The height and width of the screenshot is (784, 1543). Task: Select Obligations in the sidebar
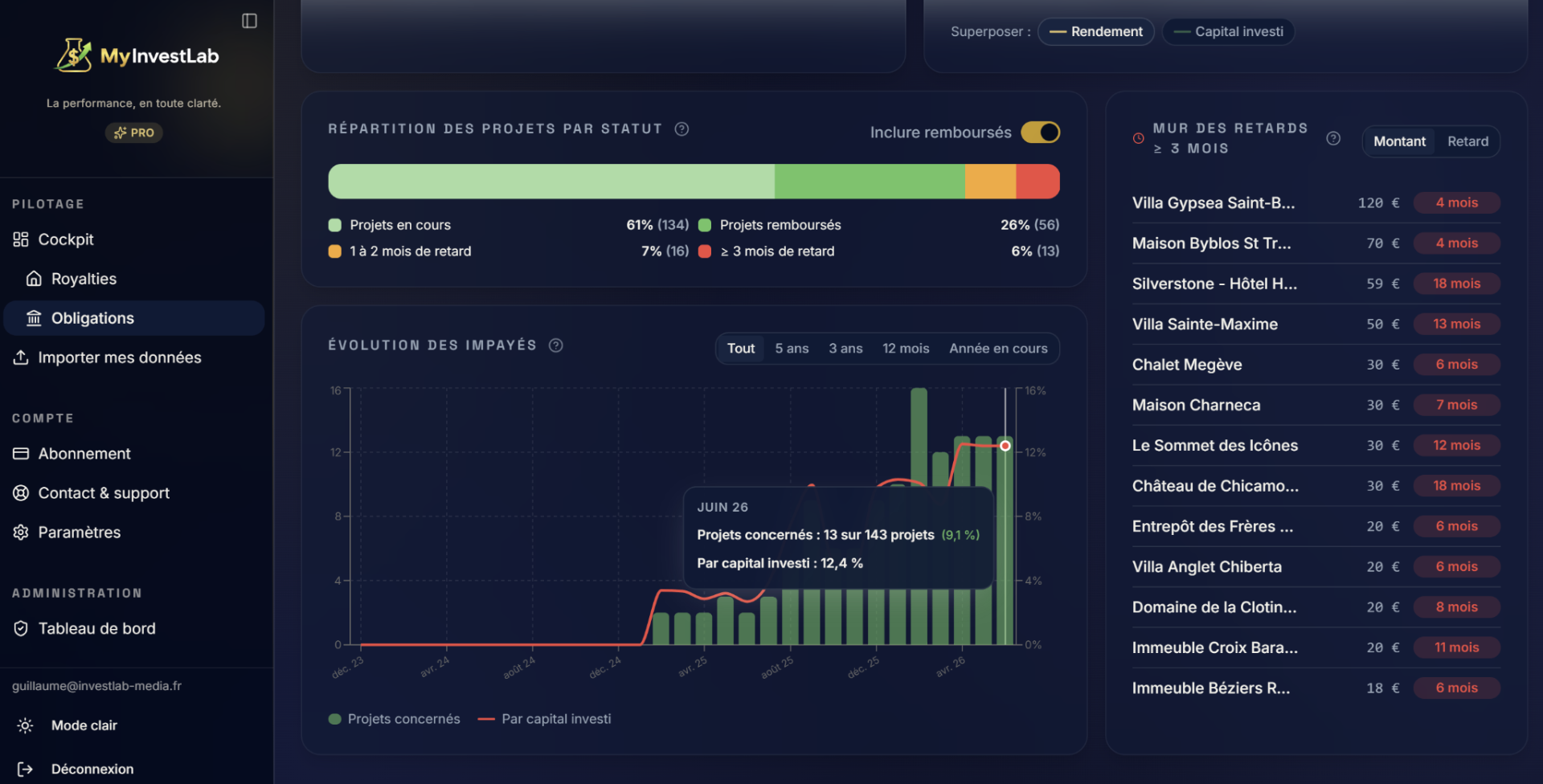pyautogui.click(x=133, y=318)
